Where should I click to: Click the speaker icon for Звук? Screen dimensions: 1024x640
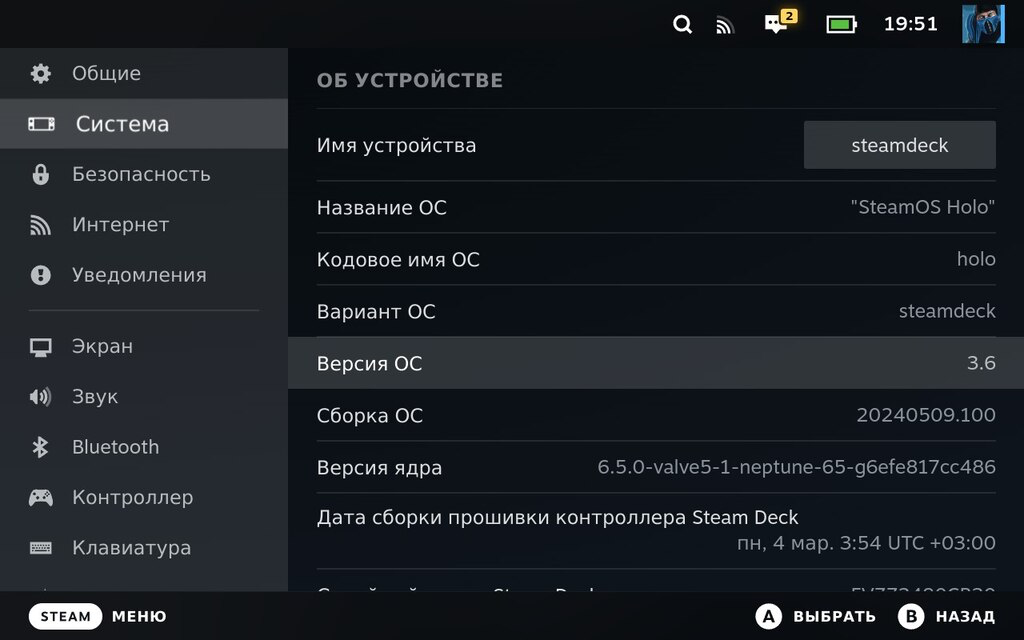tap(40, 397)
